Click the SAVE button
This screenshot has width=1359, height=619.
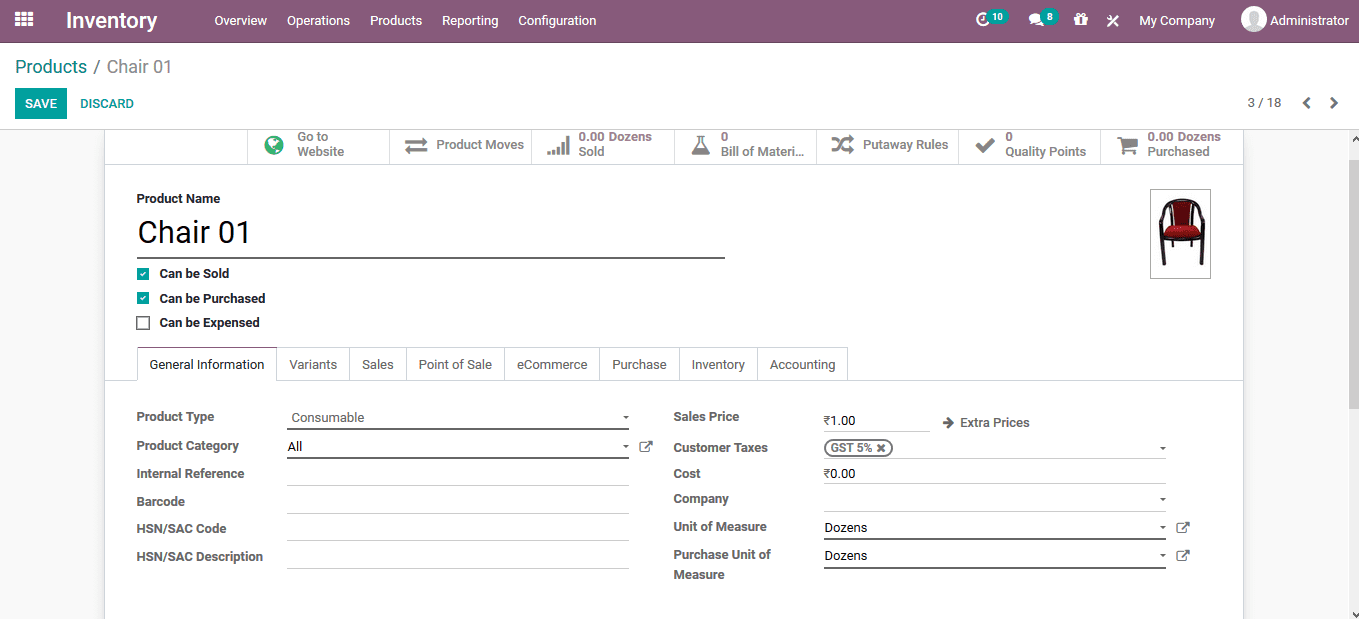[40, 103]
